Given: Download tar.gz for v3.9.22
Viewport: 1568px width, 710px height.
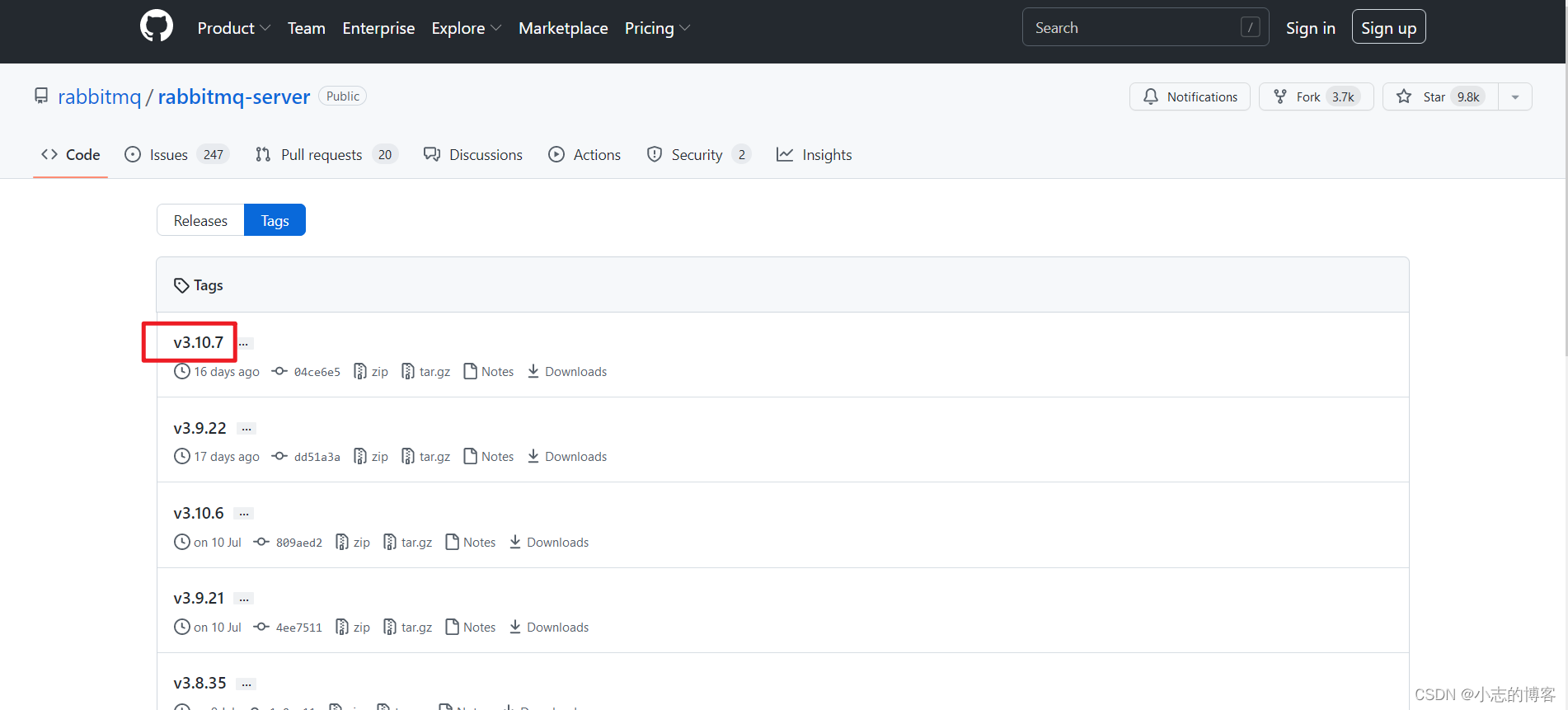Looking at the screenshot, I should [426, 457].
